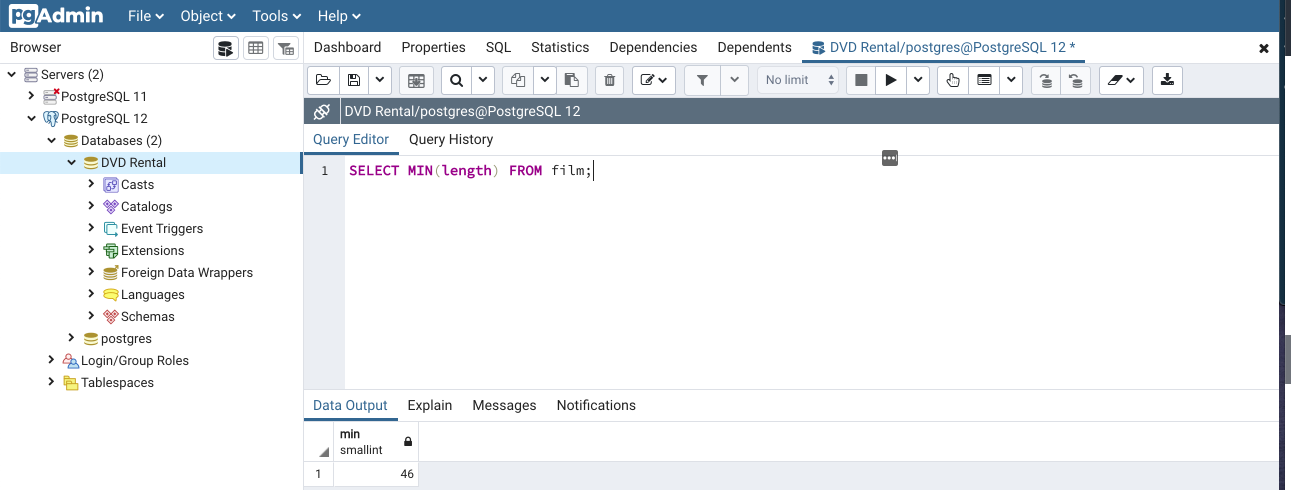Screen dimensions: 1291x490
Task: Open the Explain results tab
Action: (x=430, y=405)
